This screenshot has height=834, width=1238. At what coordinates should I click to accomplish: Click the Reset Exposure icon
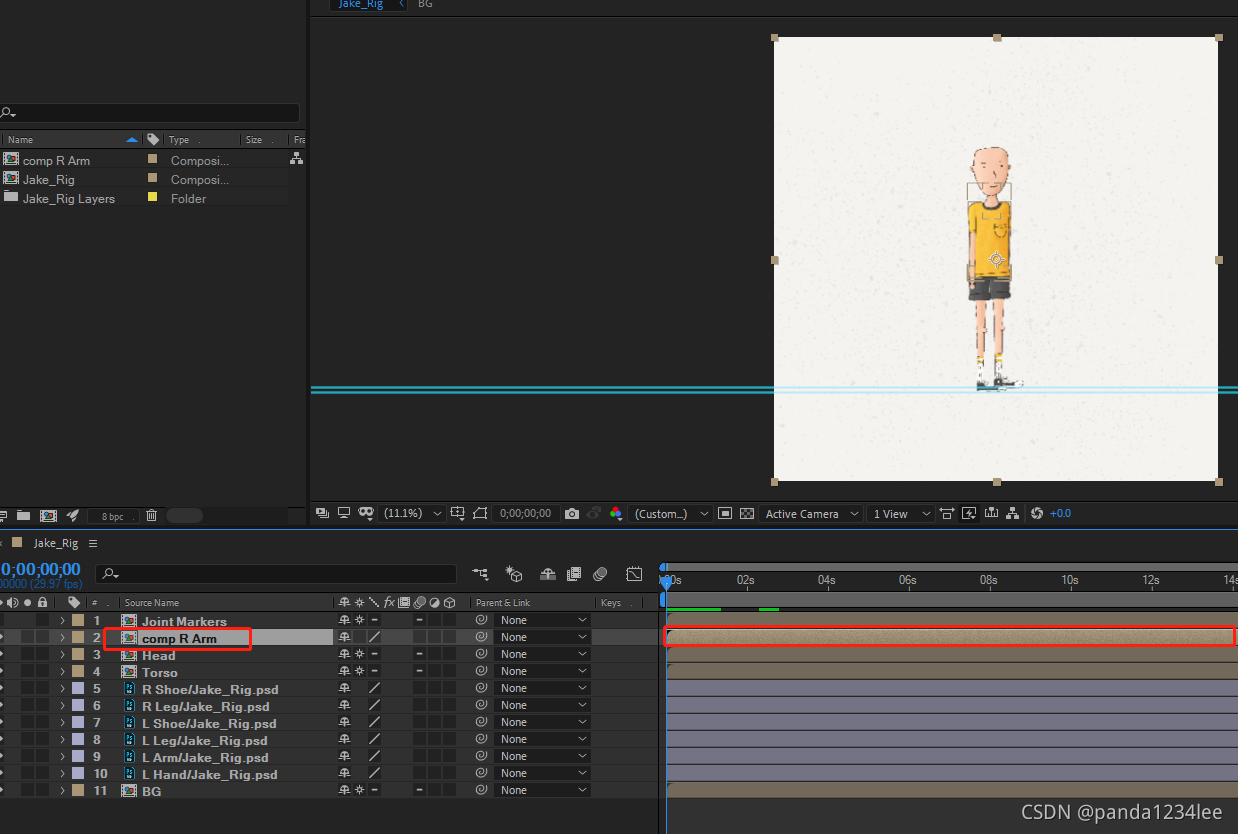point(1037,514)
